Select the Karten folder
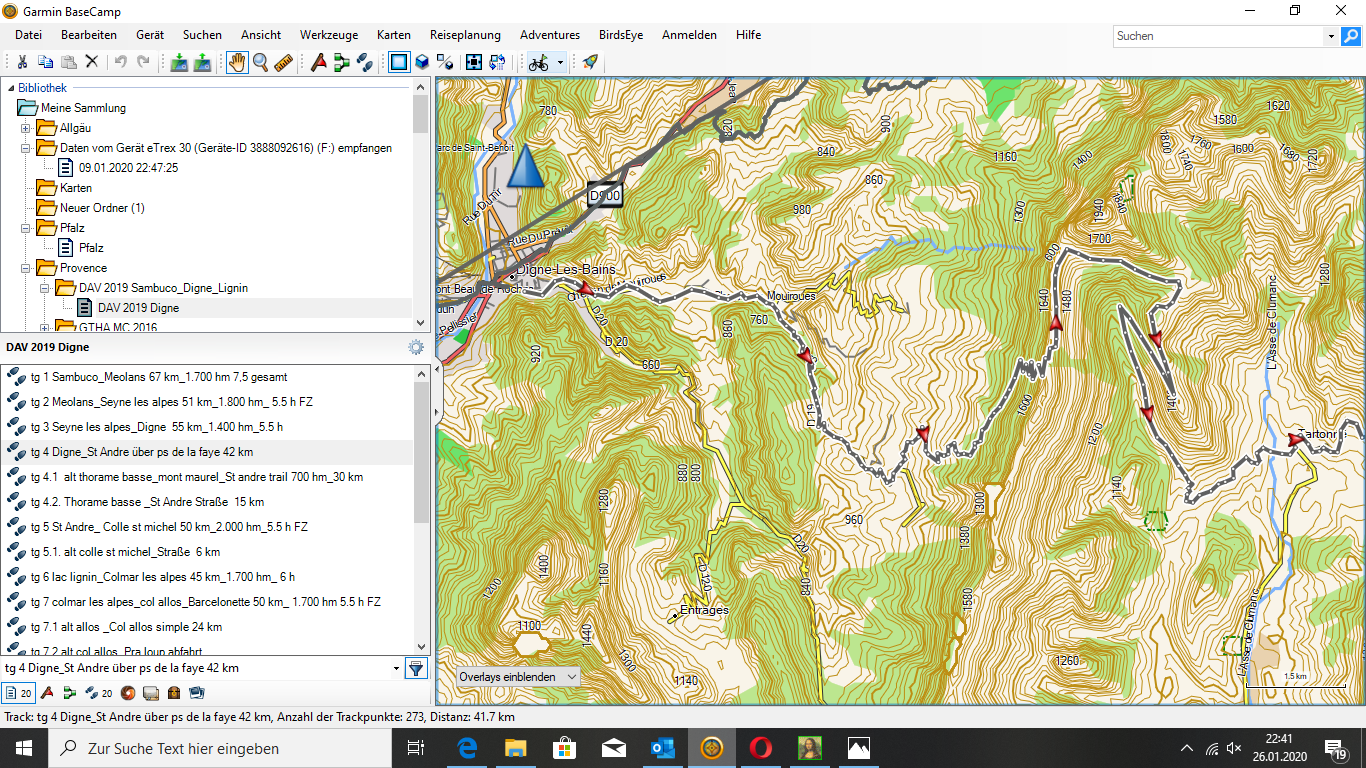 point(75,188)
